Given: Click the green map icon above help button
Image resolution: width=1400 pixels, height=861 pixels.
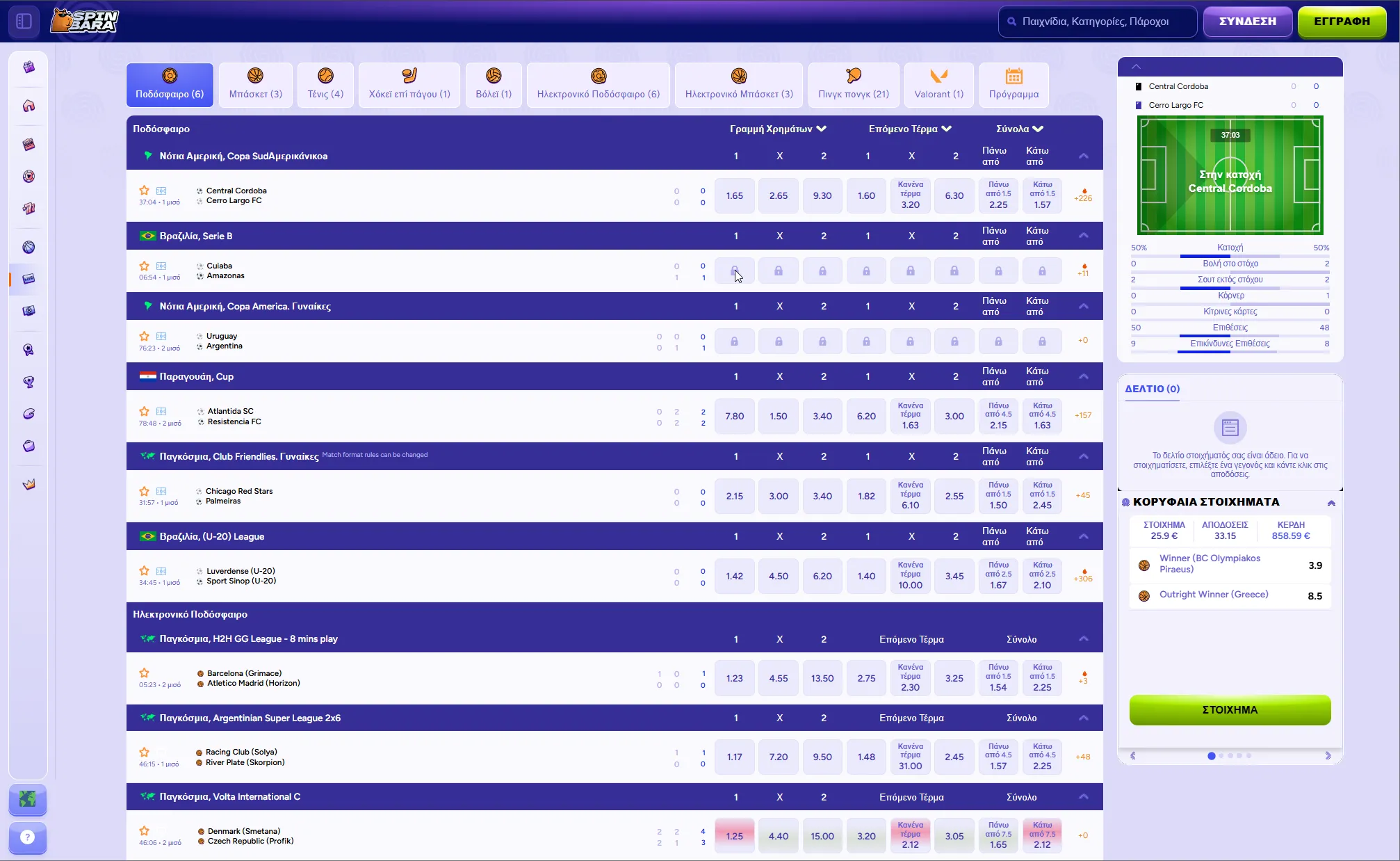Looking at the screenshot, I should pyautogui.click(x=28, y=799).
